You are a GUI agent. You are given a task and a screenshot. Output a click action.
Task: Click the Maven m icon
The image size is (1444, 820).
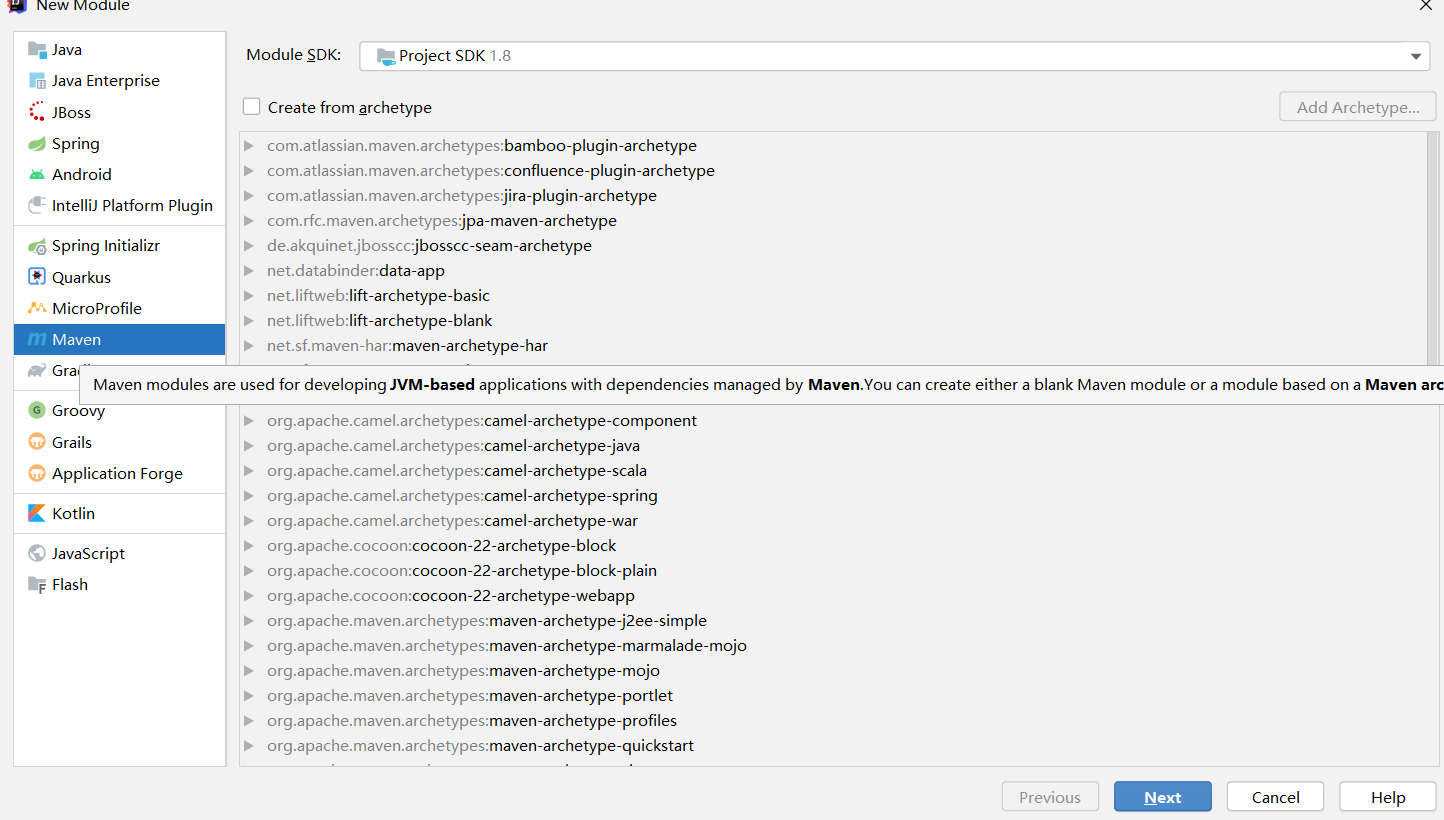click(37, 340)
